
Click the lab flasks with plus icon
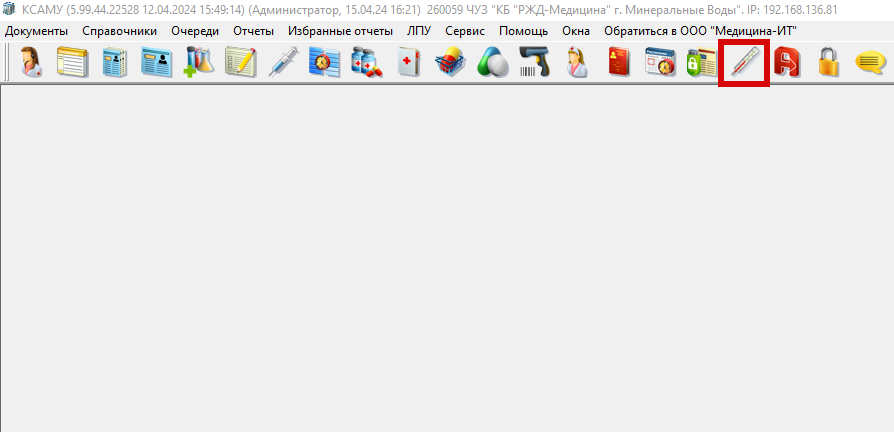[x=199, y=65]
